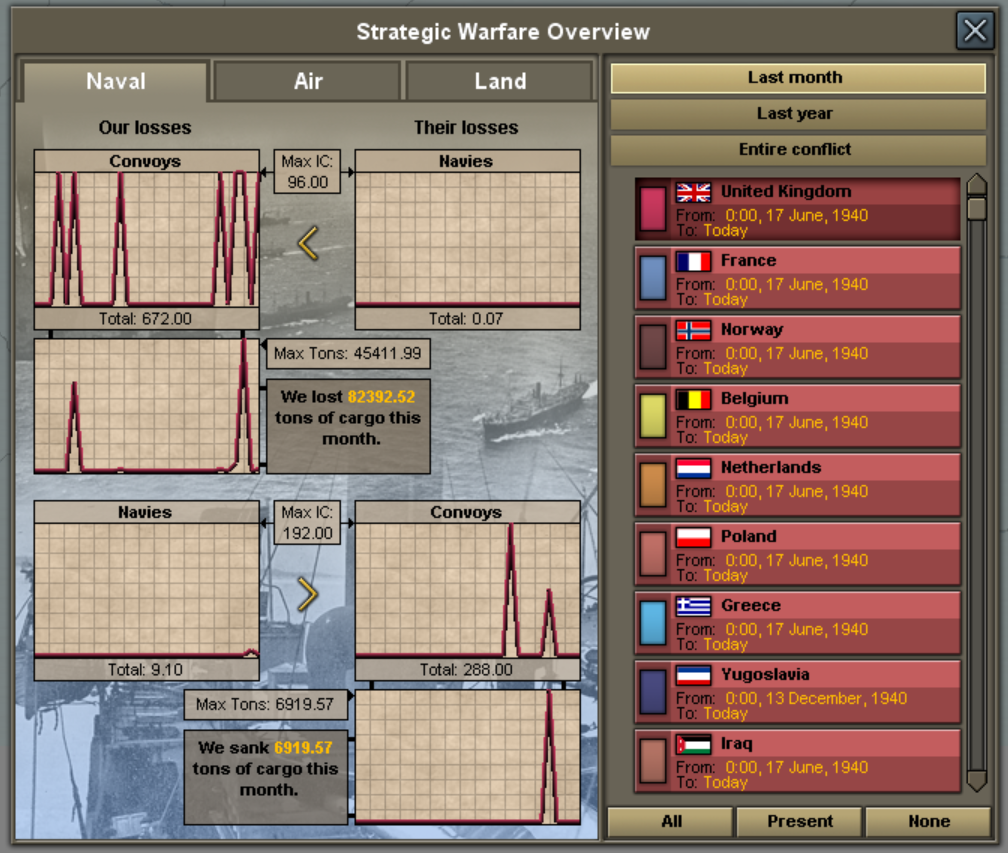Click the Greece flag icon

pyautogui.click(x=693, y=606)
